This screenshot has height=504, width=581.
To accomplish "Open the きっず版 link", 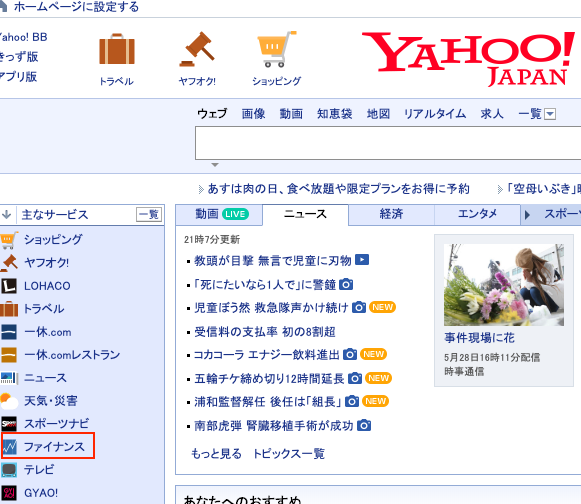I will click(19, 57).
